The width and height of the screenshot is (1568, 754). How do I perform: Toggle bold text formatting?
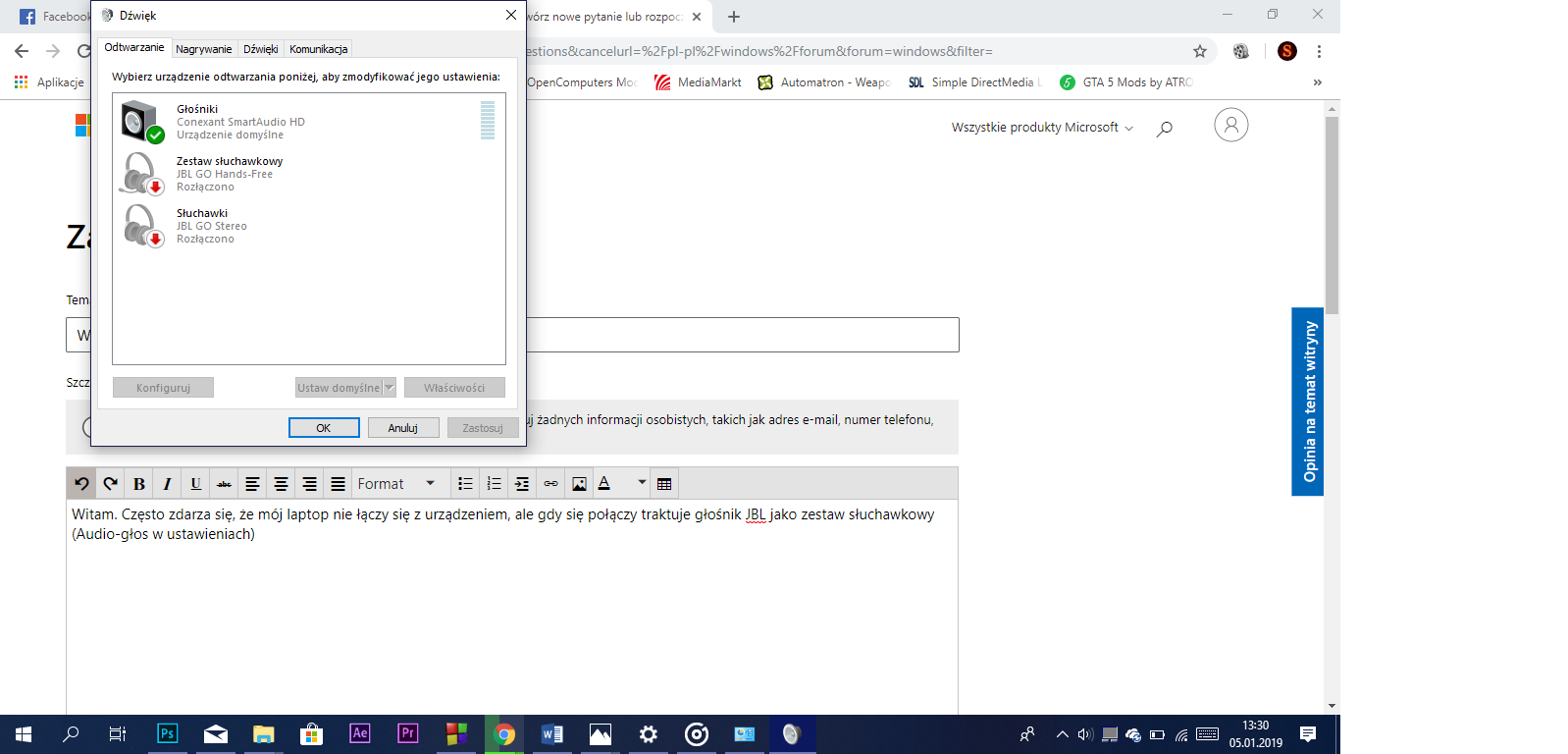[138, 484]
